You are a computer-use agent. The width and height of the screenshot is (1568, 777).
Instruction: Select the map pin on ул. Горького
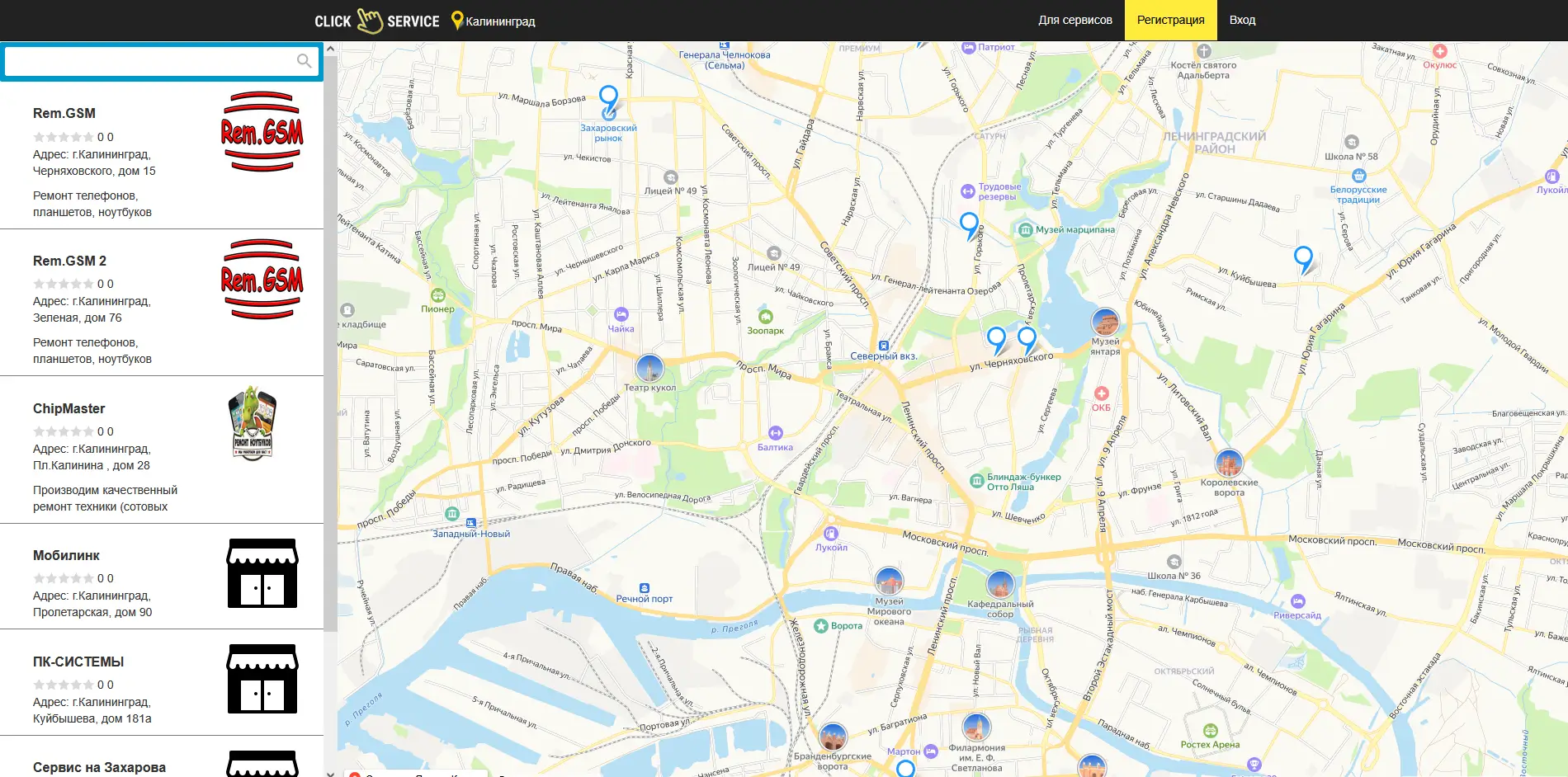[x=970, y=225]
